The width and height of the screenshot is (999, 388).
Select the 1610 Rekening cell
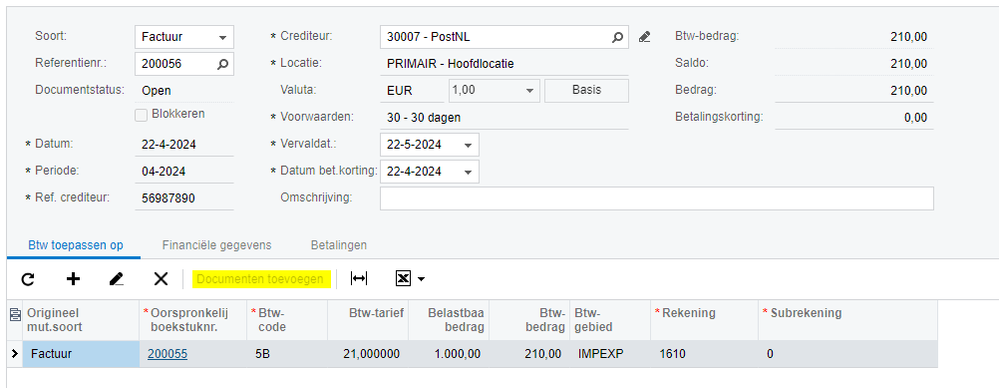pos(704,354)
